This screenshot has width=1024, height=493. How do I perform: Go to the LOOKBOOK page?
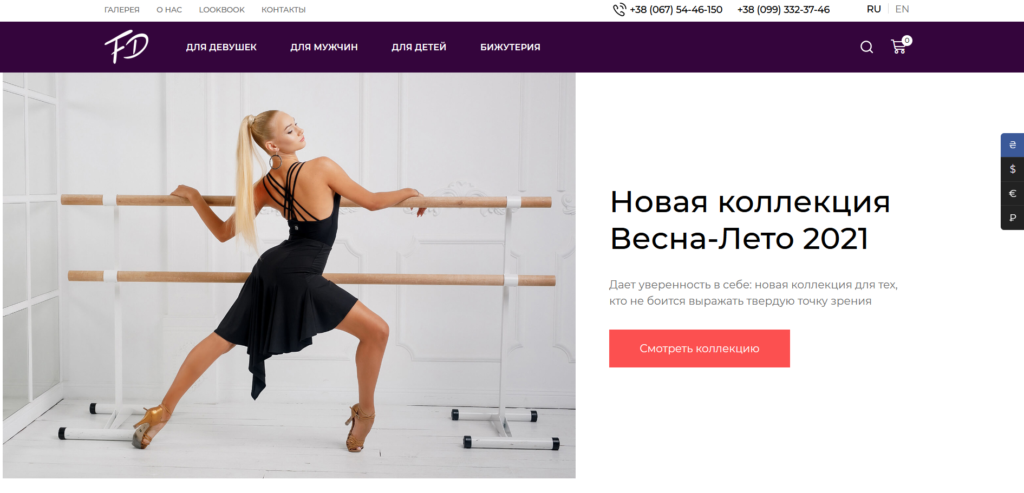(x=221, y=10)
